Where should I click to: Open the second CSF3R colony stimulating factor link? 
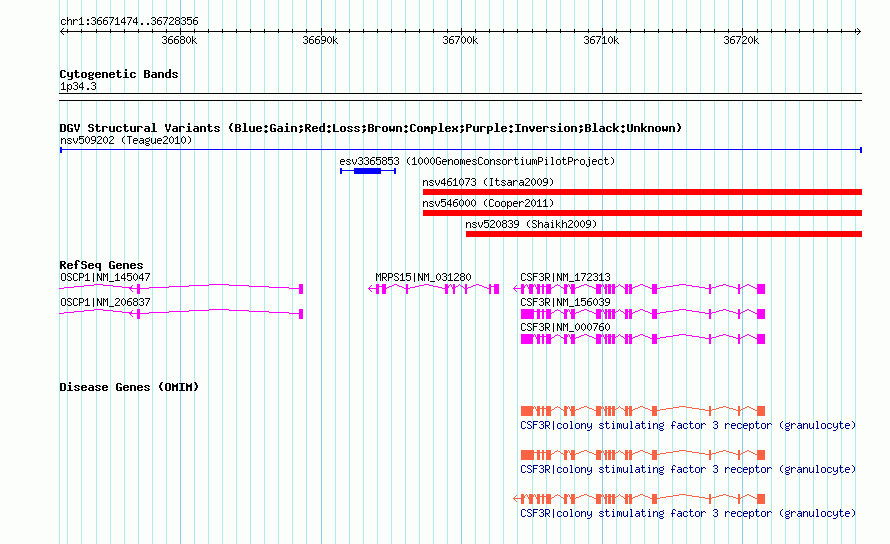point(688,470)
